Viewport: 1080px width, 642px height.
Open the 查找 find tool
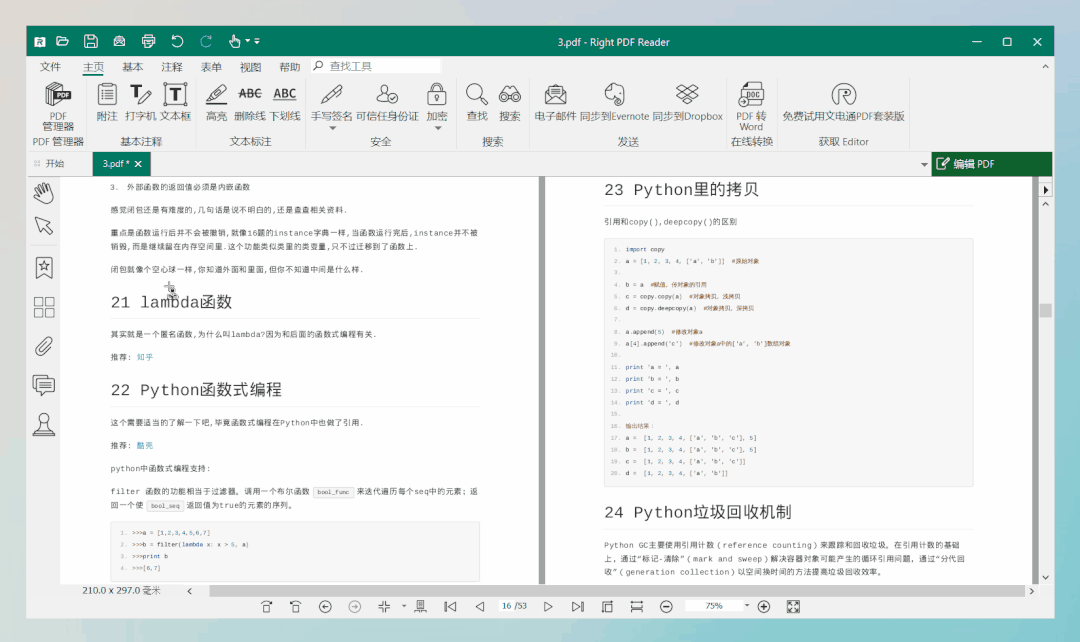point(477,102)
